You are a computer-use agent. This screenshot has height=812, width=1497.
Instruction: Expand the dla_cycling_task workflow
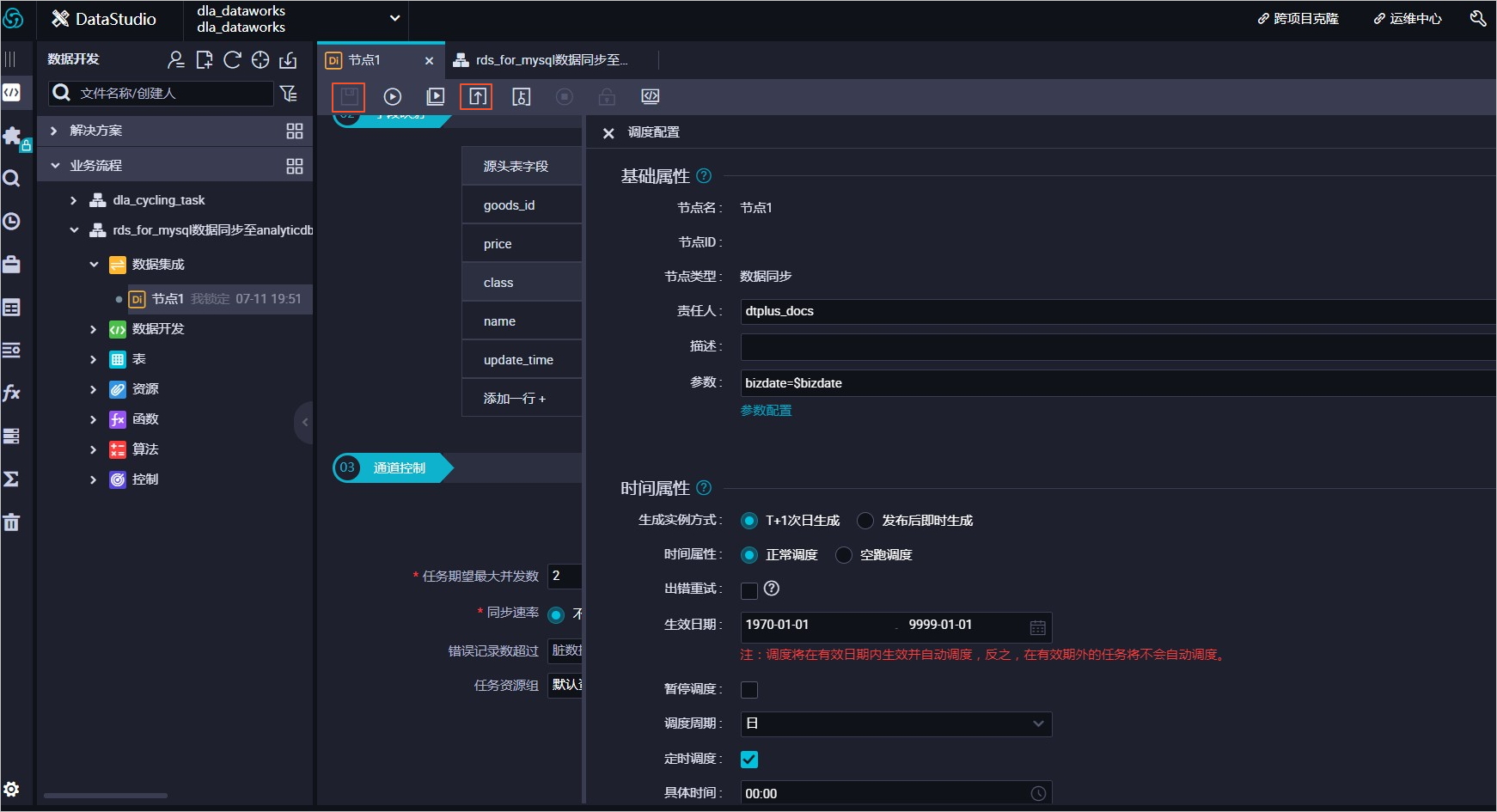73,200
